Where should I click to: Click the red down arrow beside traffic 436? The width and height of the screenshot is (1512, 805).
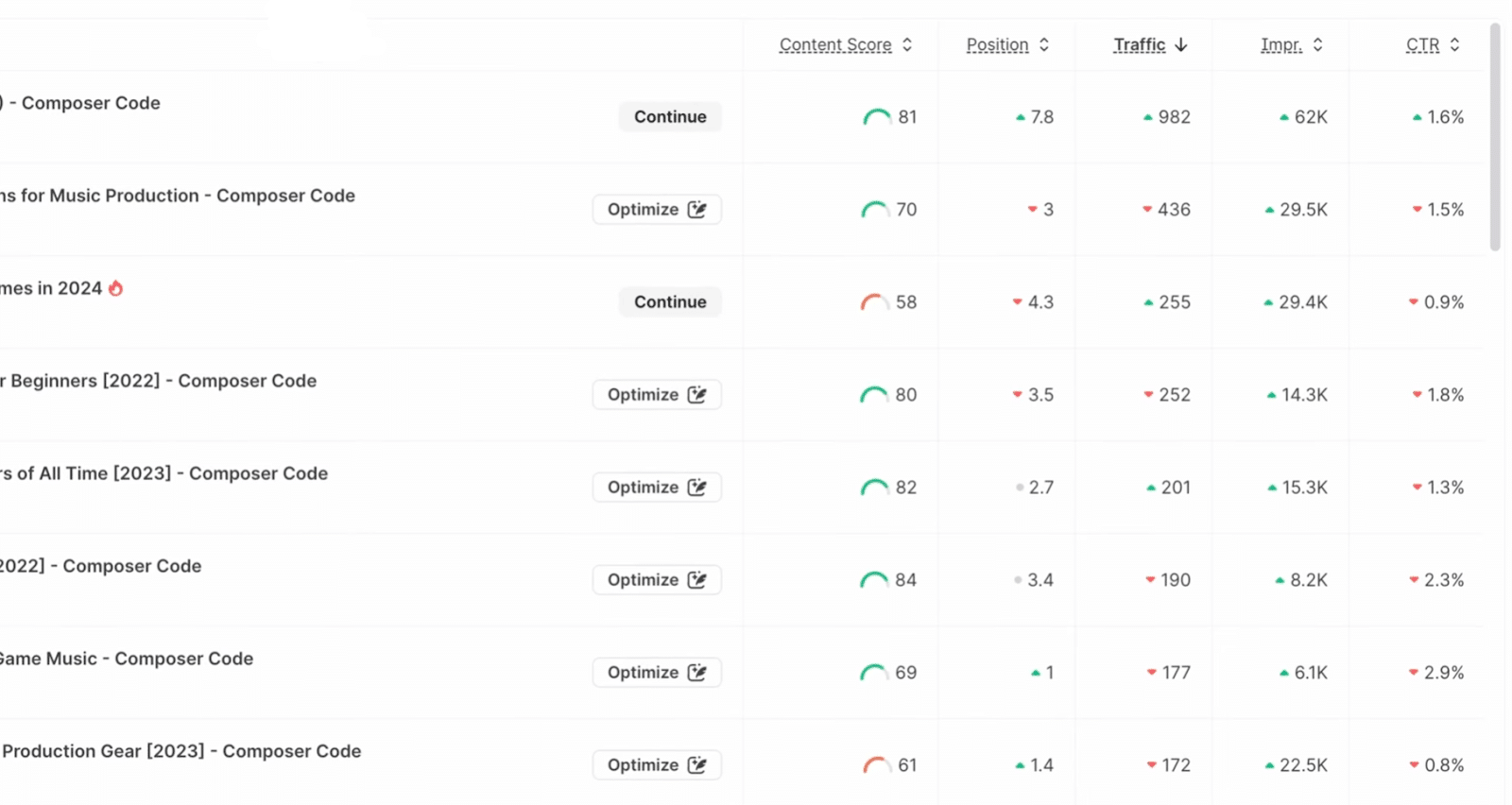tap(1147, 210)
